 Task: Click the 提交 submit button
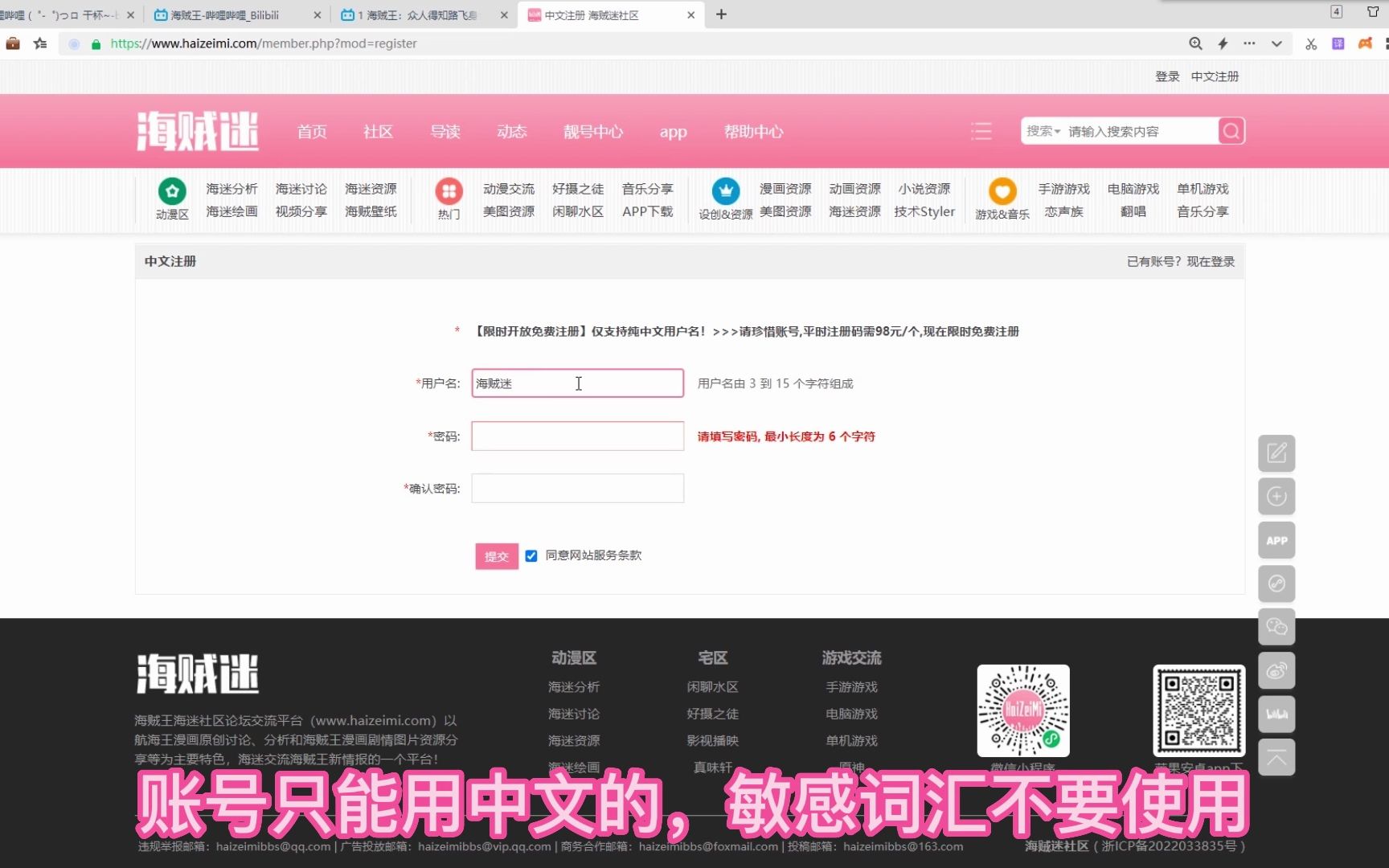(497, 556)
